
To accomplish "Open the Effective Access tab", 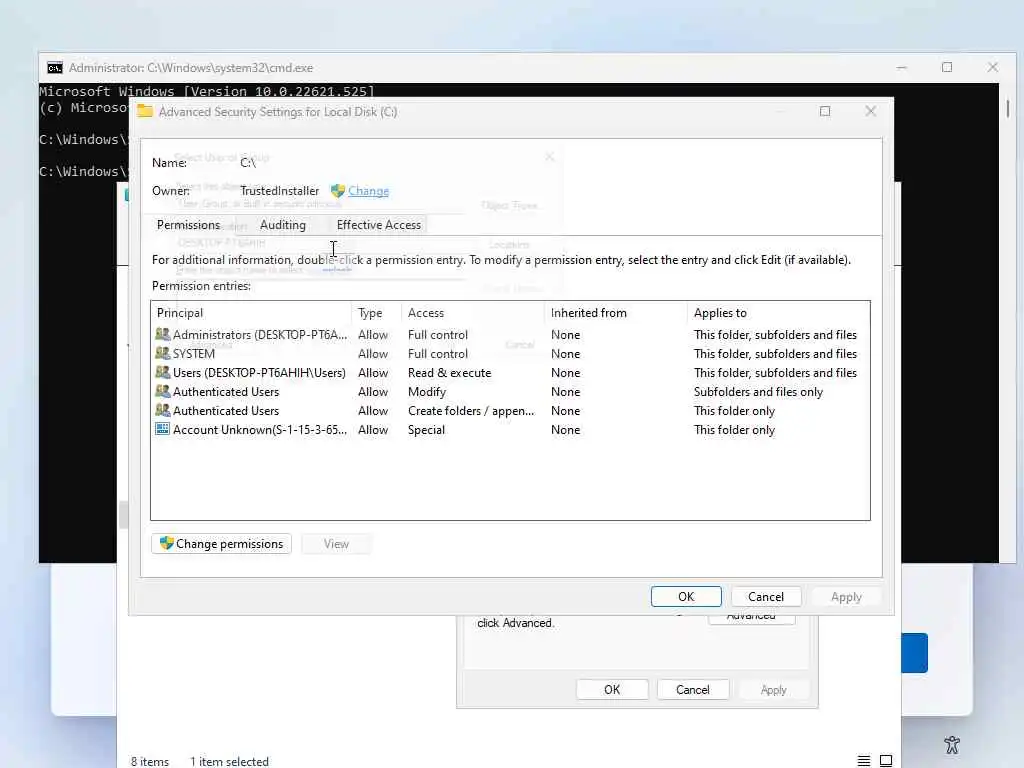I will pos(379,225).
